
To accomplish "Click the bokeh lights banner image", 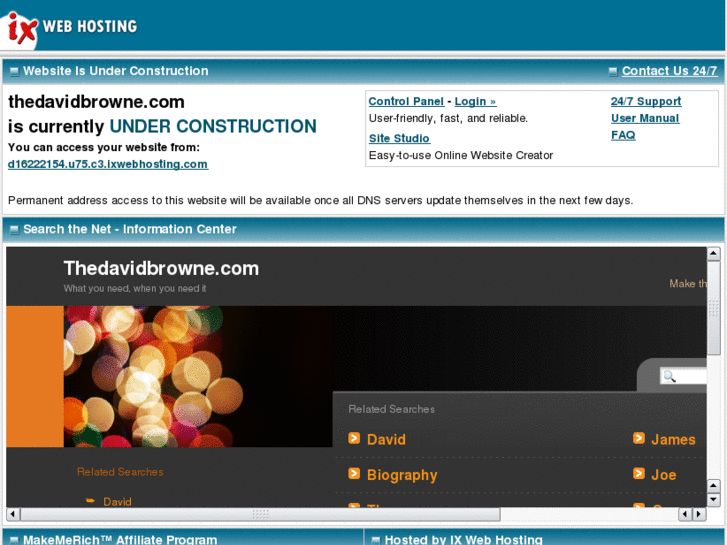I will [198, 376].
